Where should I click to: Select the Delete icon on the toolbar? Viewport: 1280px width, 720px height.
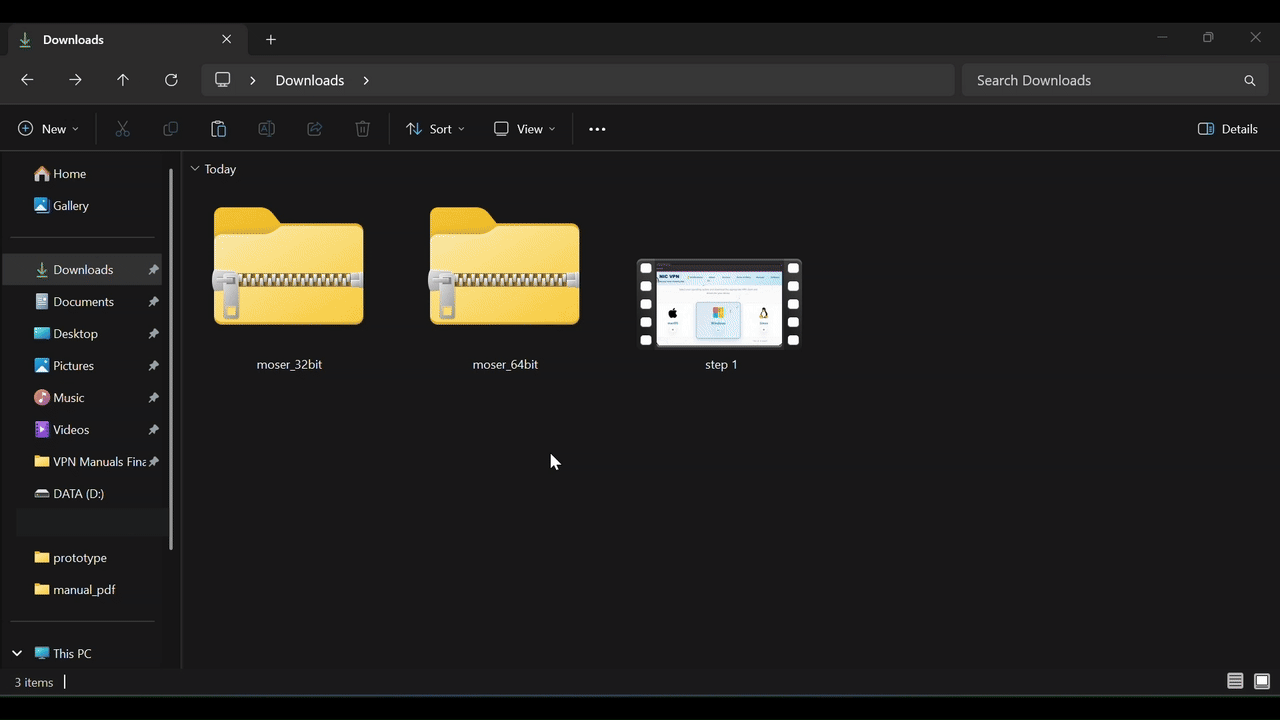click(362, 128)
